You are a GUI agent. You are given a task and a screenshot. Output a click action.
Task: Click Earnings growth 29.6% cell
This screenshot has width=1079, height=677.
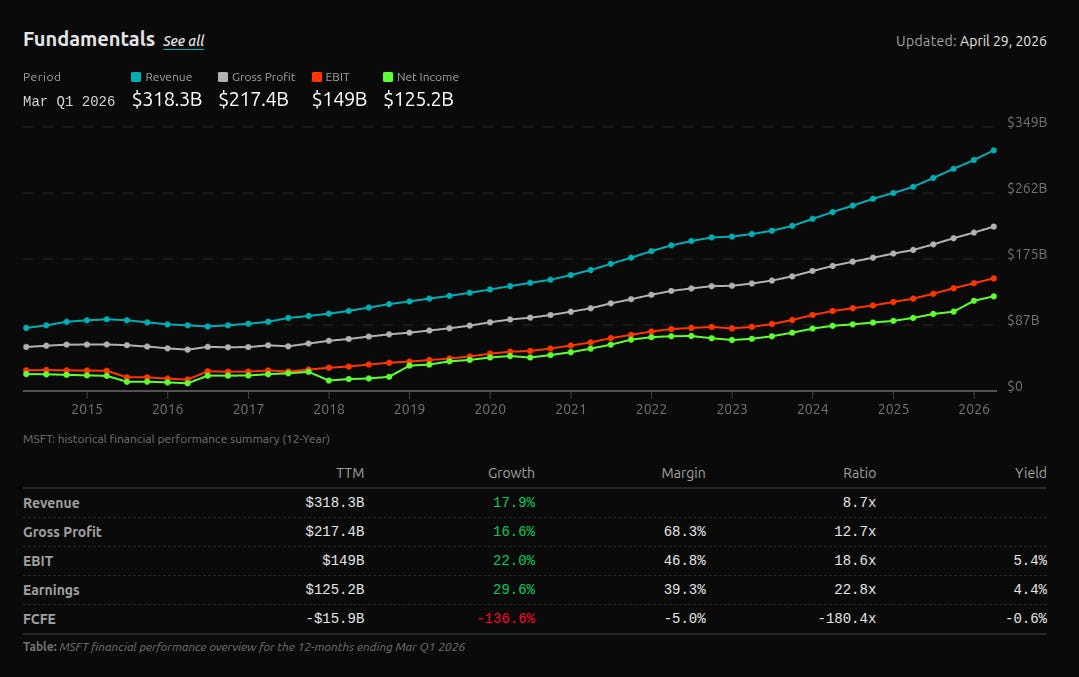point(514,590)
